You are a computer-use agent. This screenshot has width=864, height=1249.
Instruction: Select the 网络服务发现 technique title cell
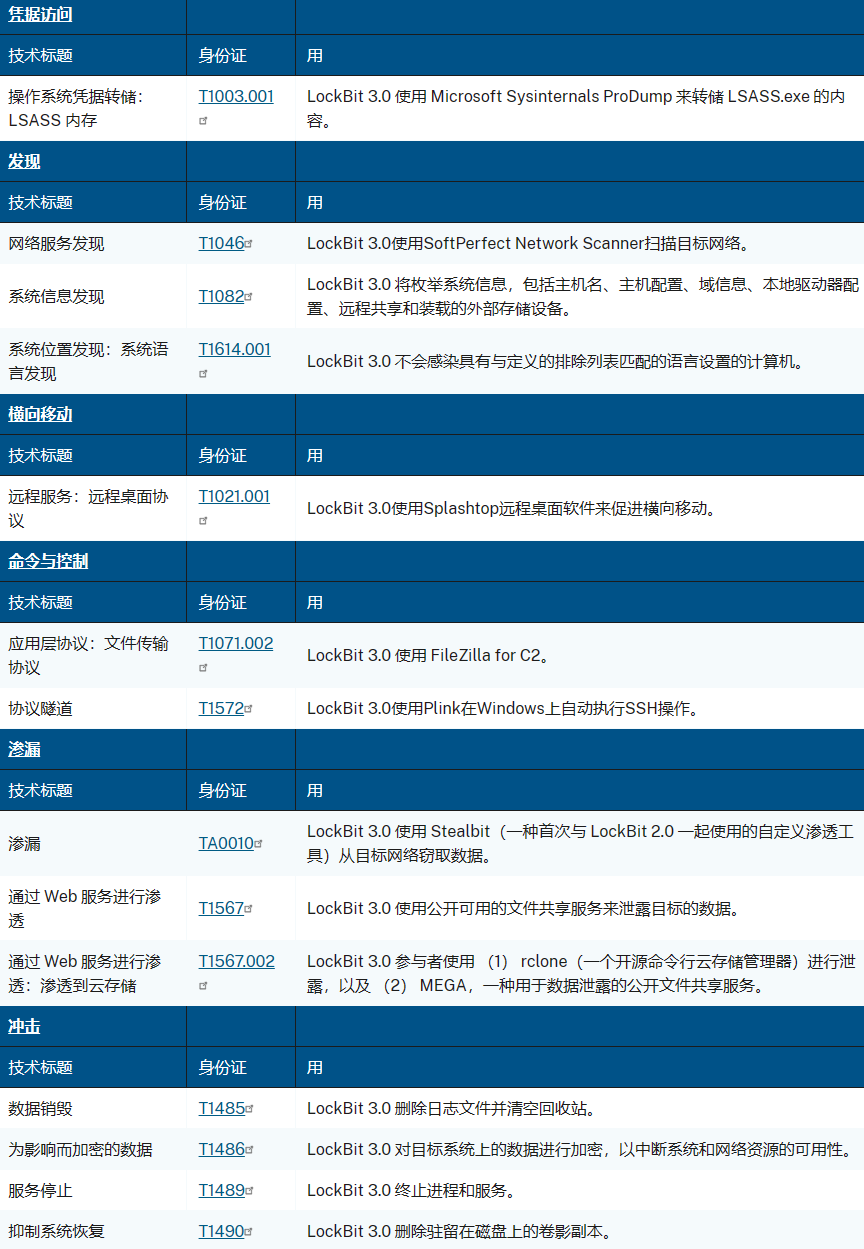coord(93,243)
